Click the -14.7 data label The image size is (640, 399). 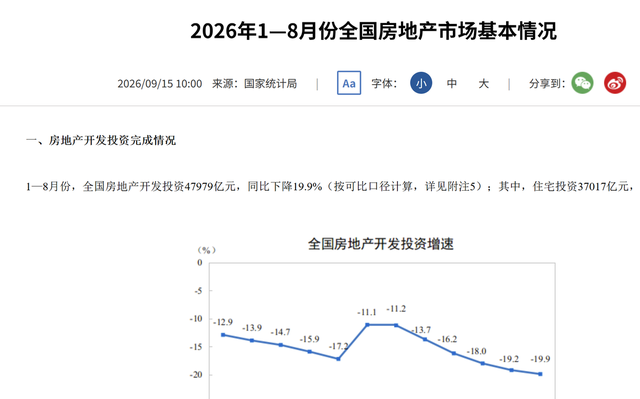tap(280, 332)
